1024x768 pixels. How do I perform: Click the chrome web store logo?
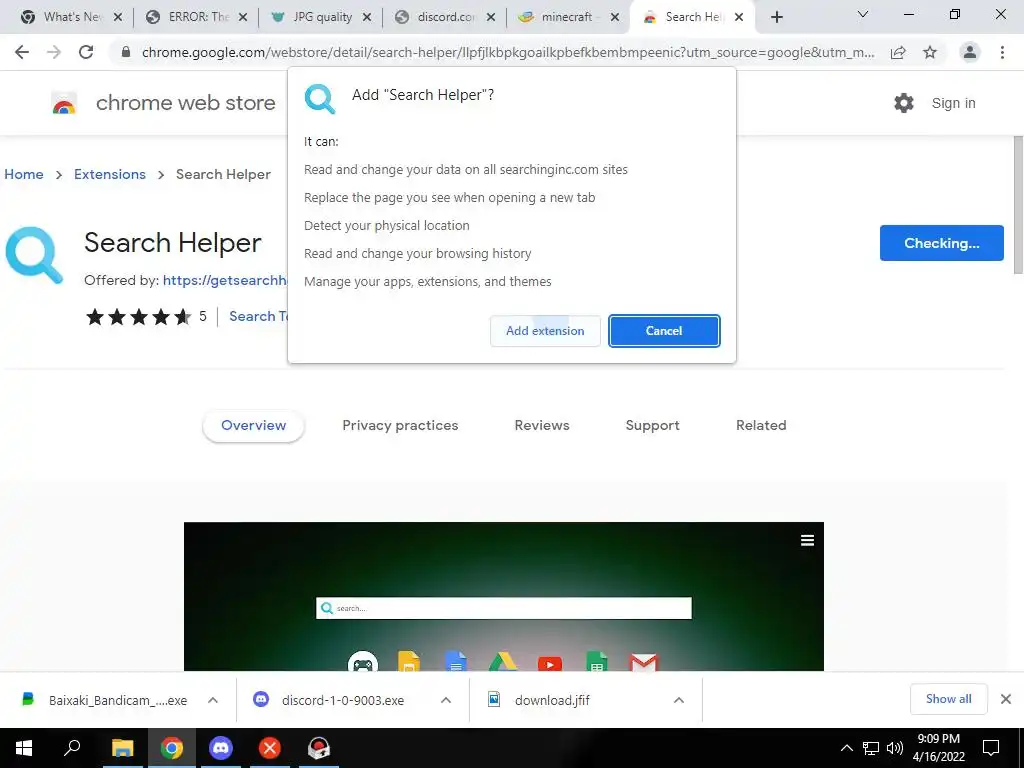tap(64, 103)
